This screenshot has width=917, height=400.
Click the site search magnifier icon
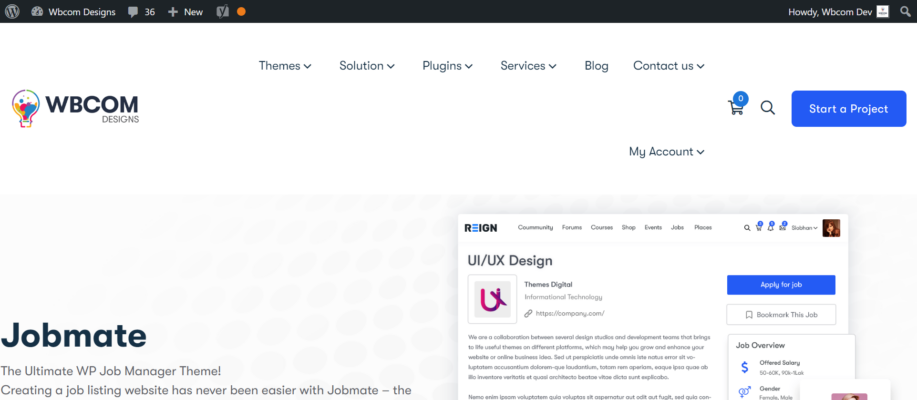[767, 108]
